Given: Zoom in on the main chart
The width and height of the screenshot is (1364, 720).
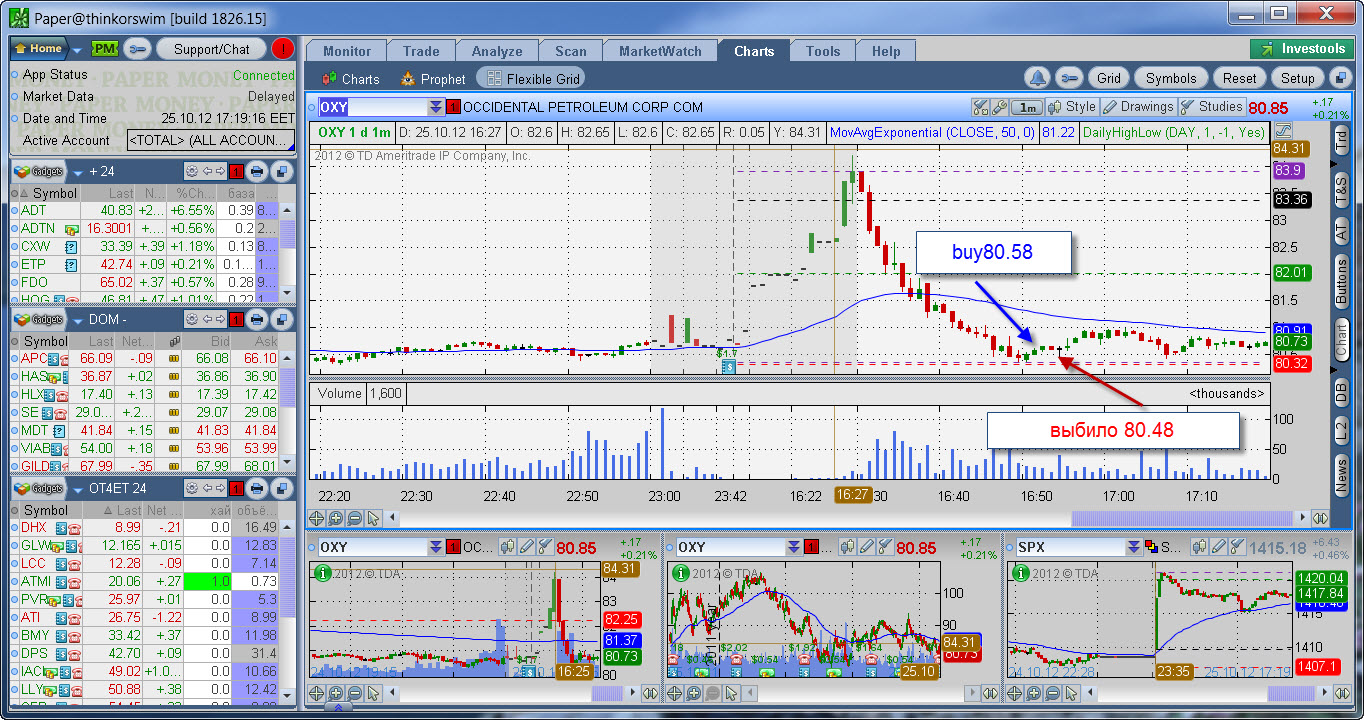Looking at the screenshot, I should [336, 518].
